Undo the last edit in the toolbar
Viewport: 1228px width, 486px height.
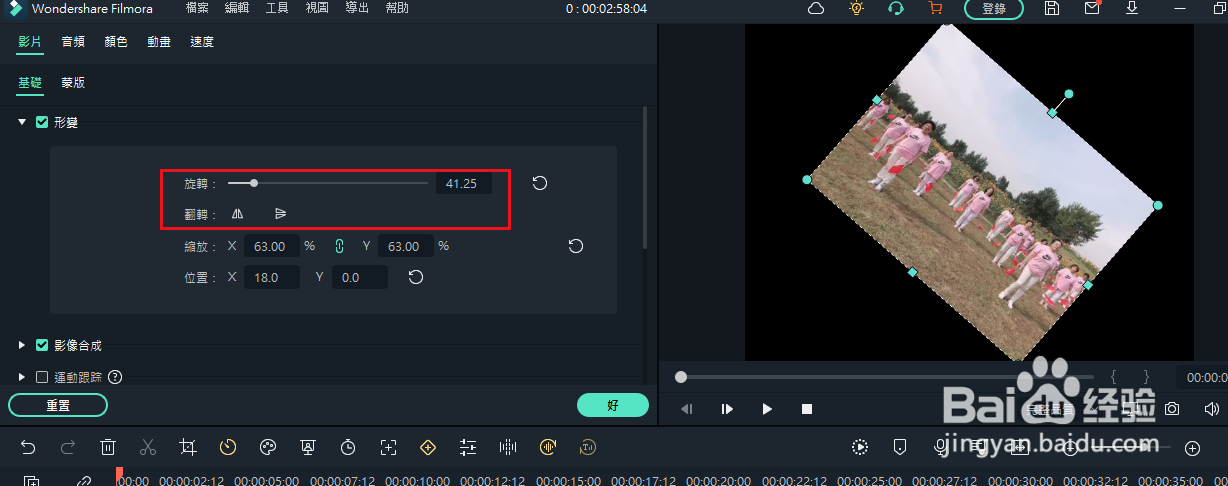click(28, 447)
